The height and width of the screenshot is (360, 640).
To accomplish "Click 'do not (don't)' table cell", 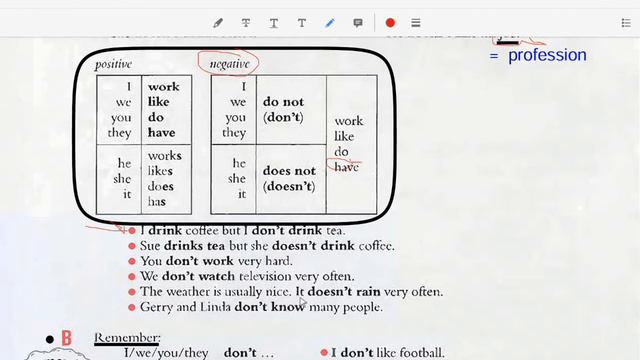I will (291, 109).
